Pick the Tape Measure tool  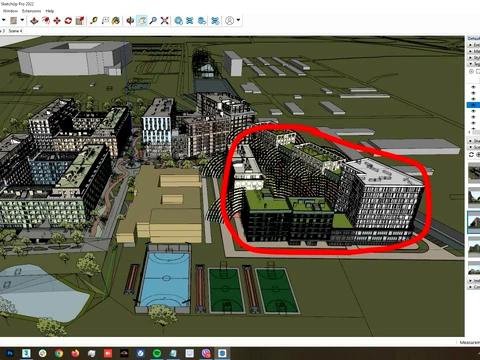click(94, 21)
